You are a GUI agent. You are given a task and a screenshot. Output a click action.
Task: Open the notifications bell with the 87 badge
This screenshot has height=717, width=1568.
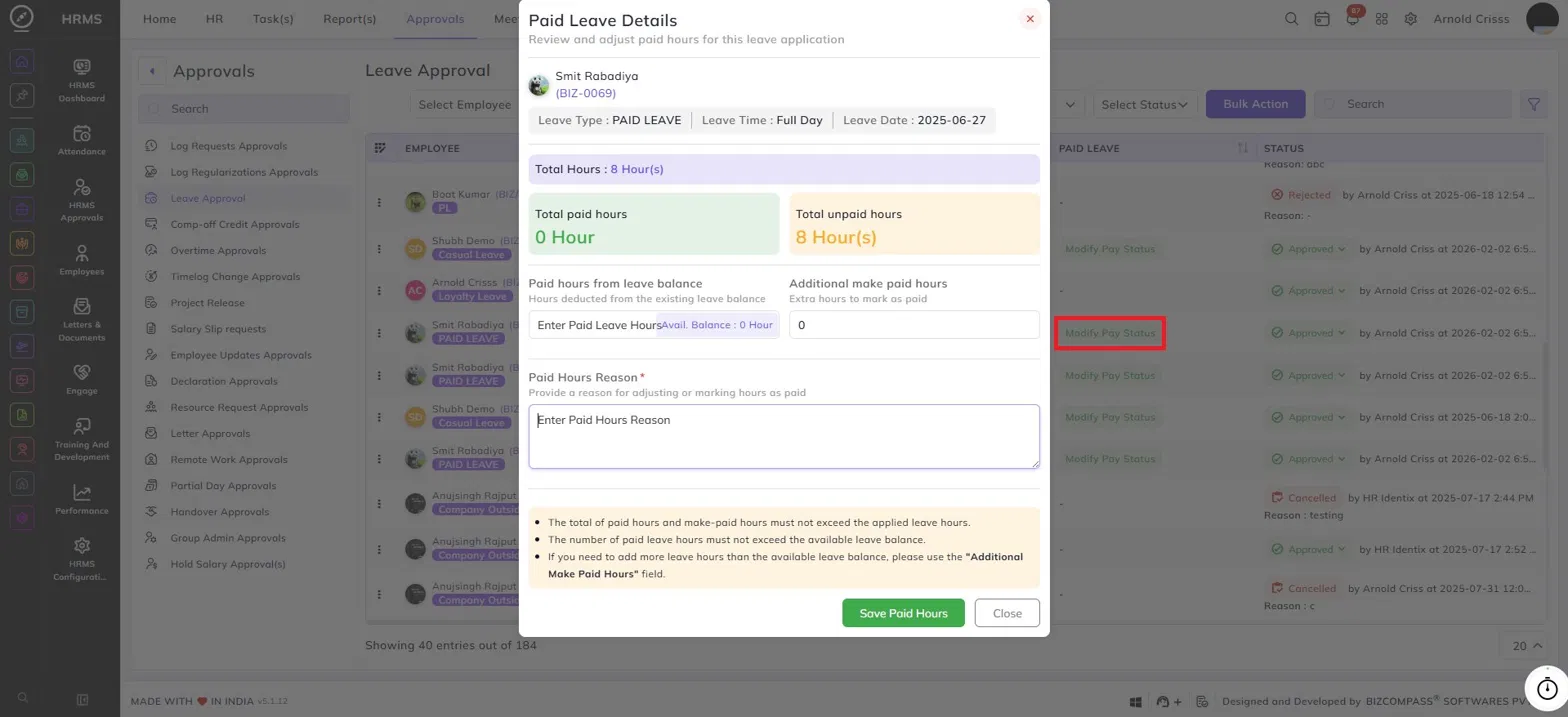[1352, 19]
